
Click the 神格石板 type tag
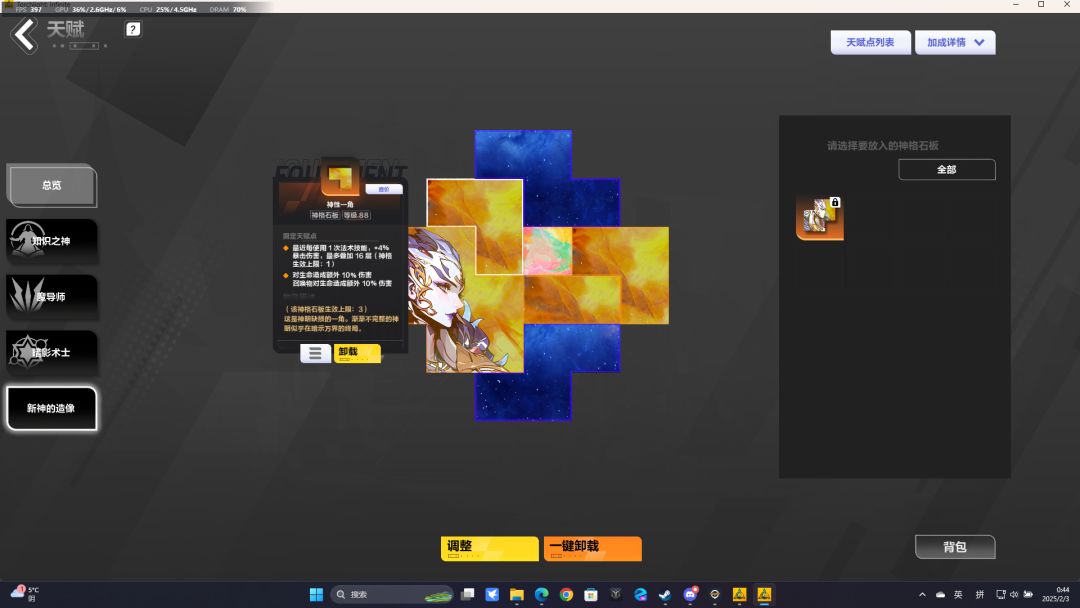point(324,216)
